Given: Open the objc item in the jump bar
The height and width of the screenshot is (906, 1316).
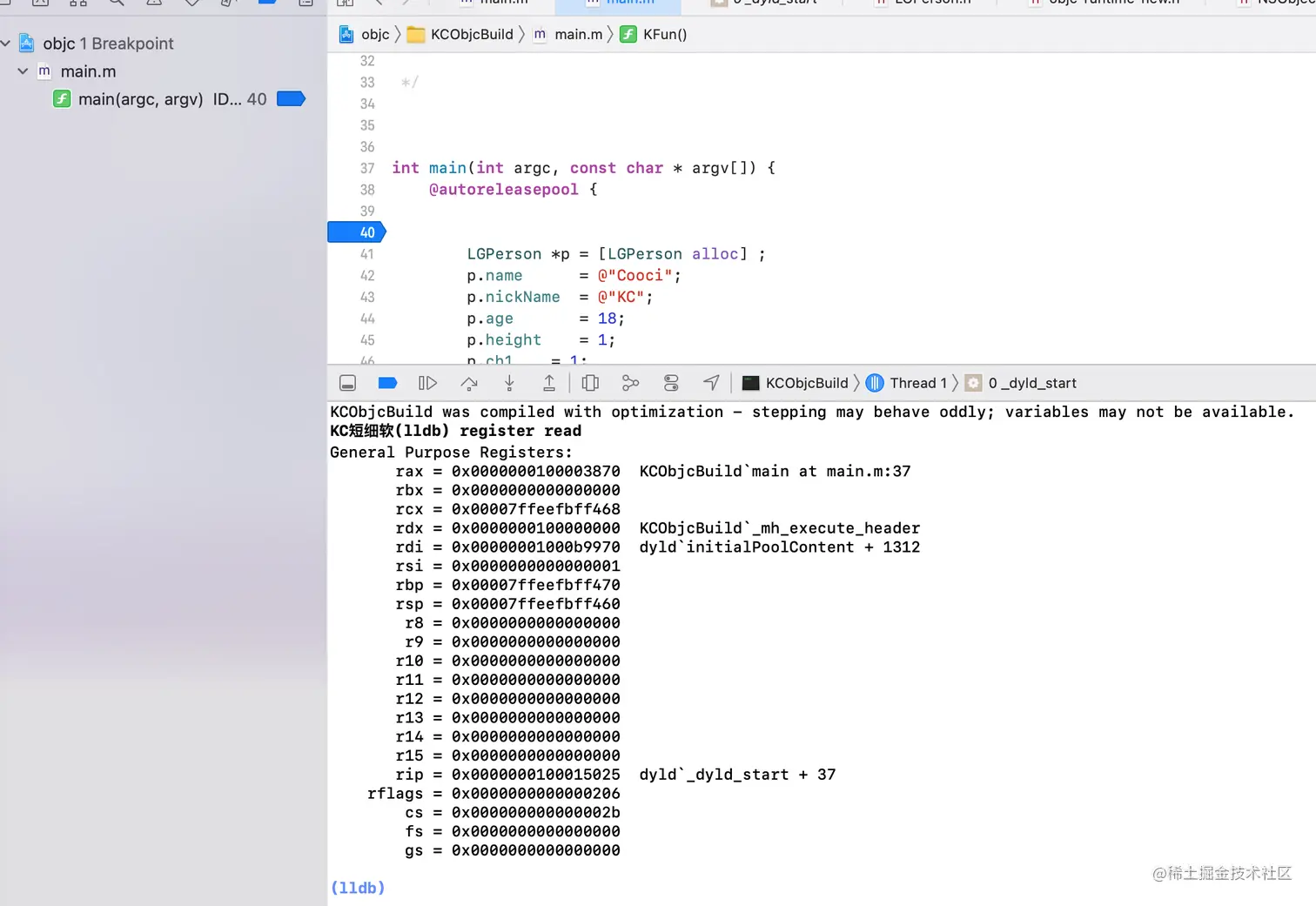Looking at the screenshot, I should pos(364,35).
